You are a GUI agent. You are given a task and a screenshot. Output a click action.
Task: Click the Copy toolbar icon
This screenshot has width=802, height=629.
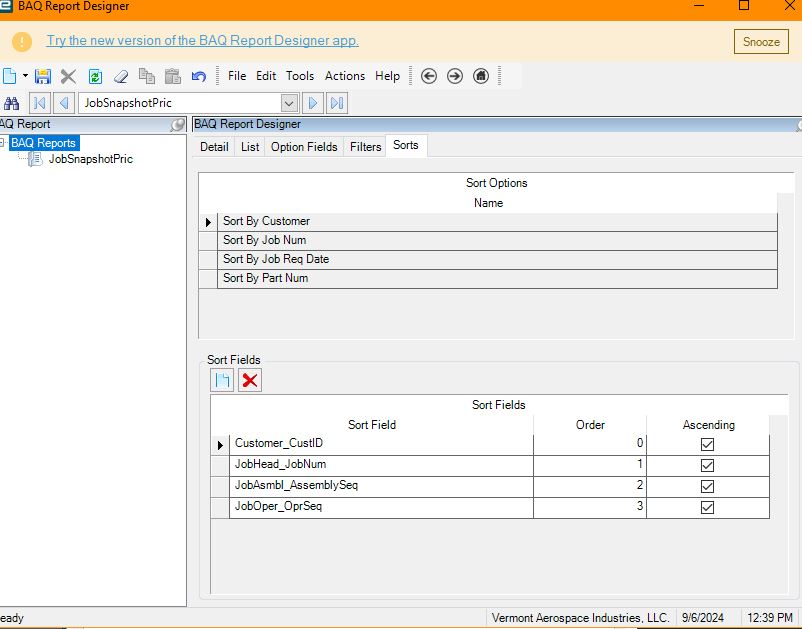(x=147, y=76)
